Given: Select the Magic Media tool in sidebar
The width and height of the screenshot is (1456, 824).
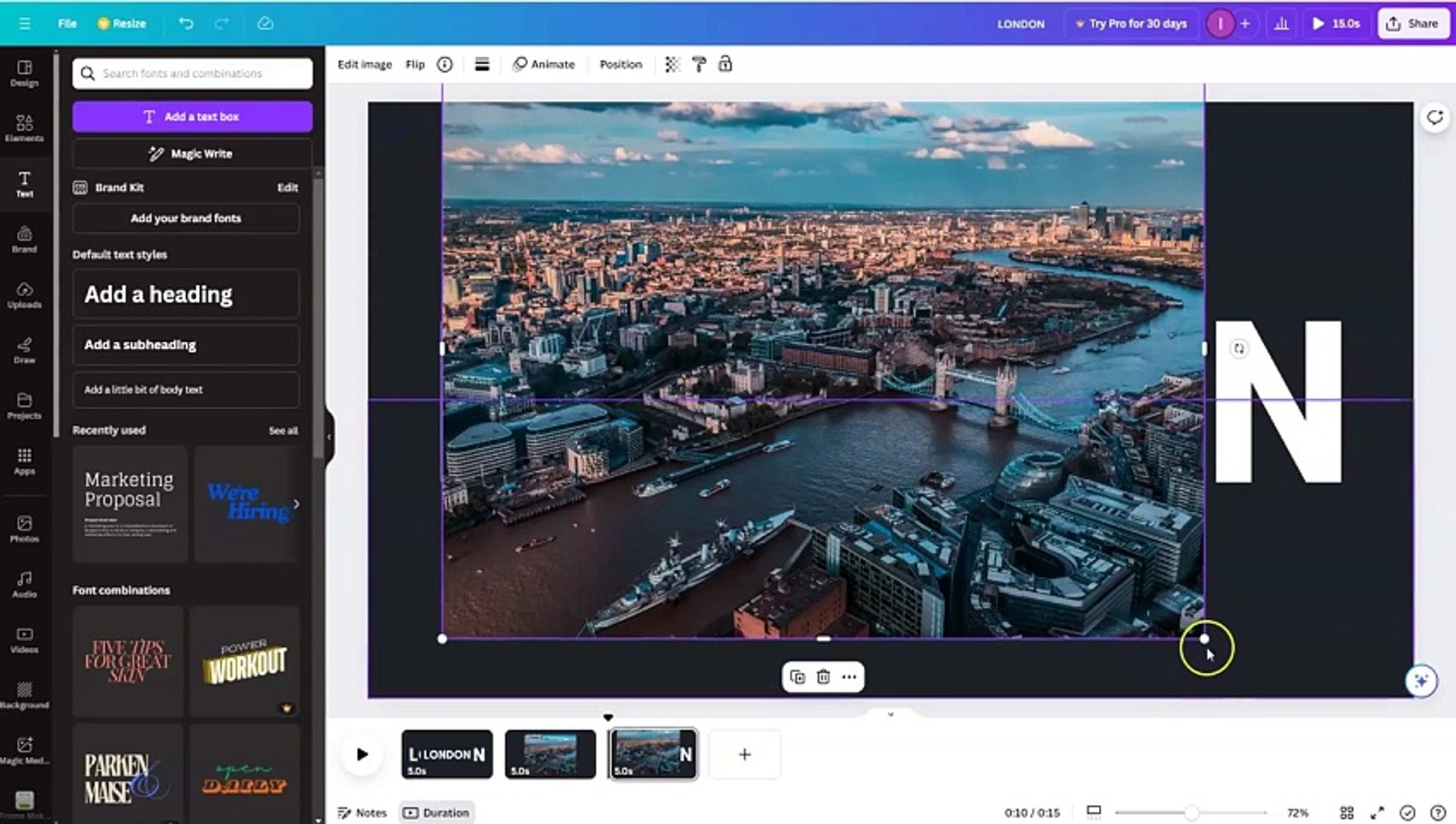Looking at the screenshot, I should coord(24,749).
